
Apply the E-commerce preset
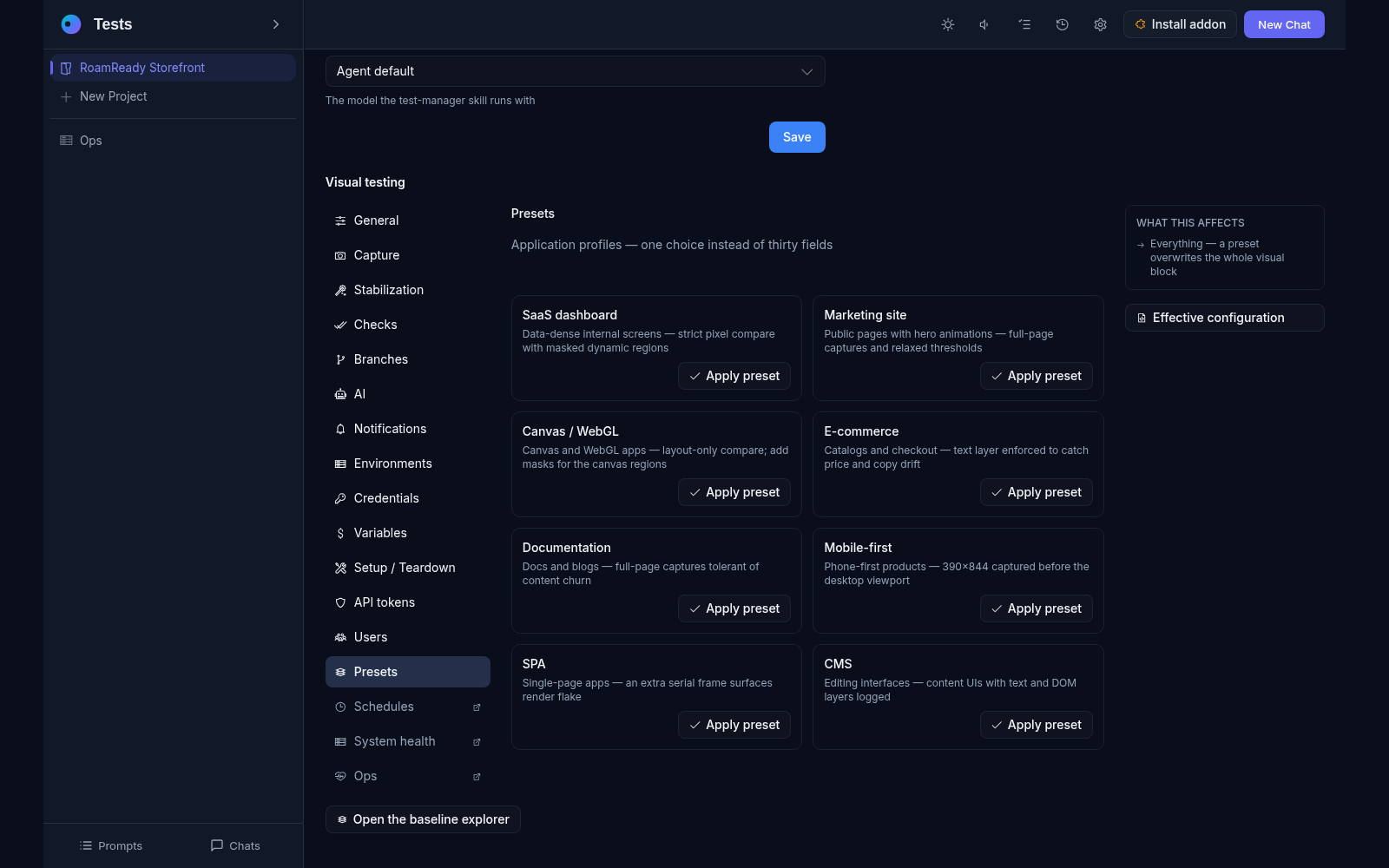(1037, 492)
